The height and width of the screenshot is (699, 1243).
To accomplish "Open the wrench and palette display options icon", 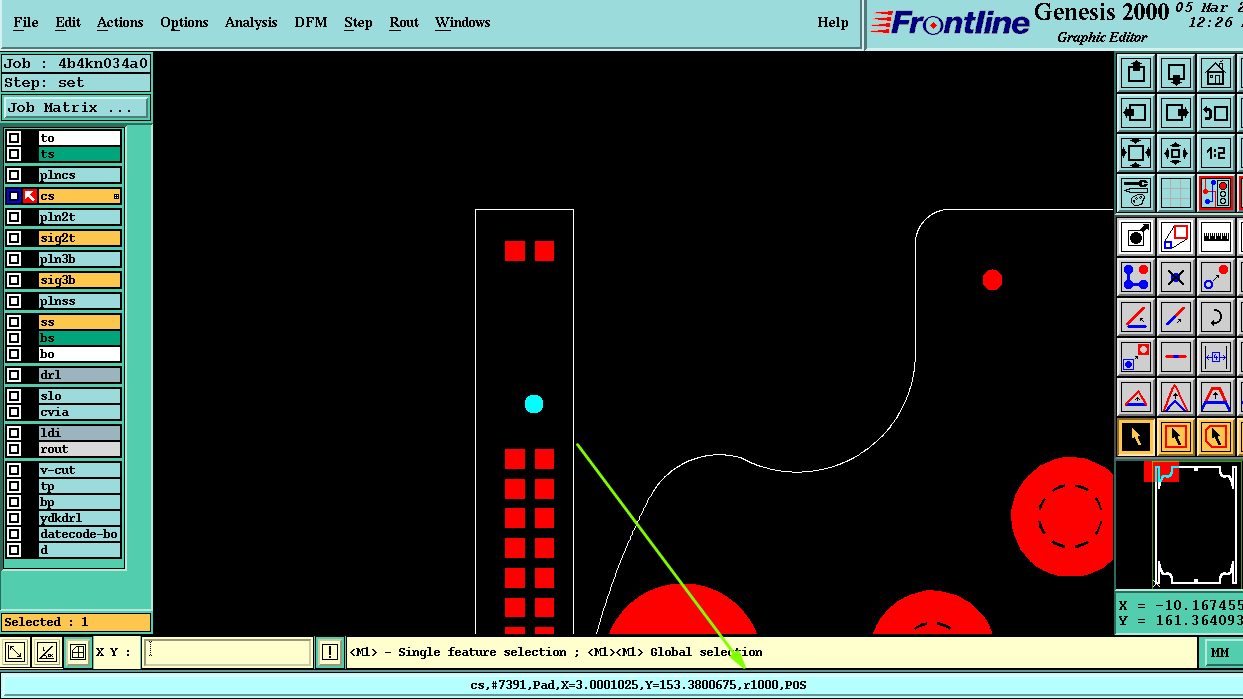I will click(x=1136, y=193).
